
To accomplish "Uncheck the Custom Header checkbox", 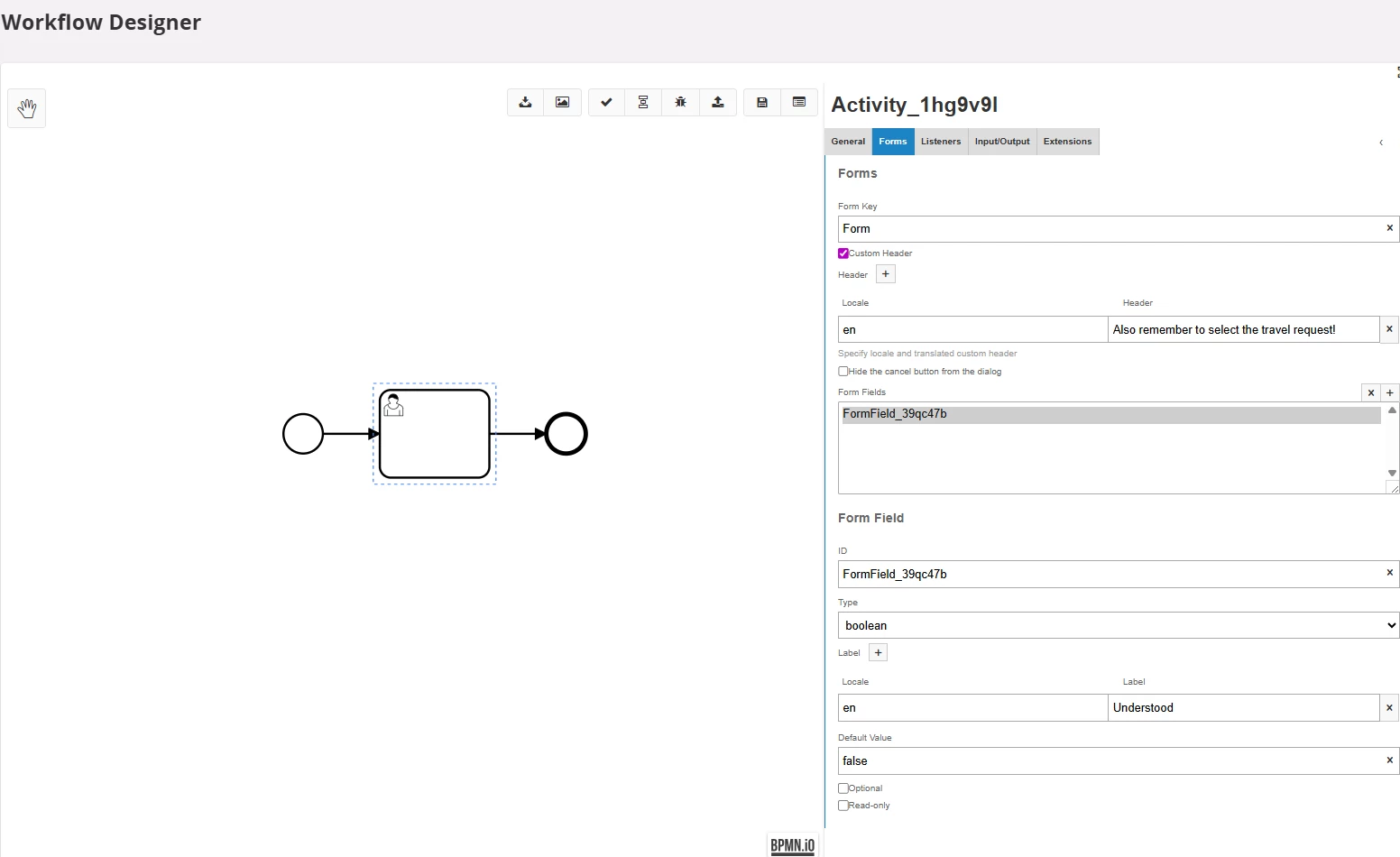I will pyautogui.click(x=843, y=253).
